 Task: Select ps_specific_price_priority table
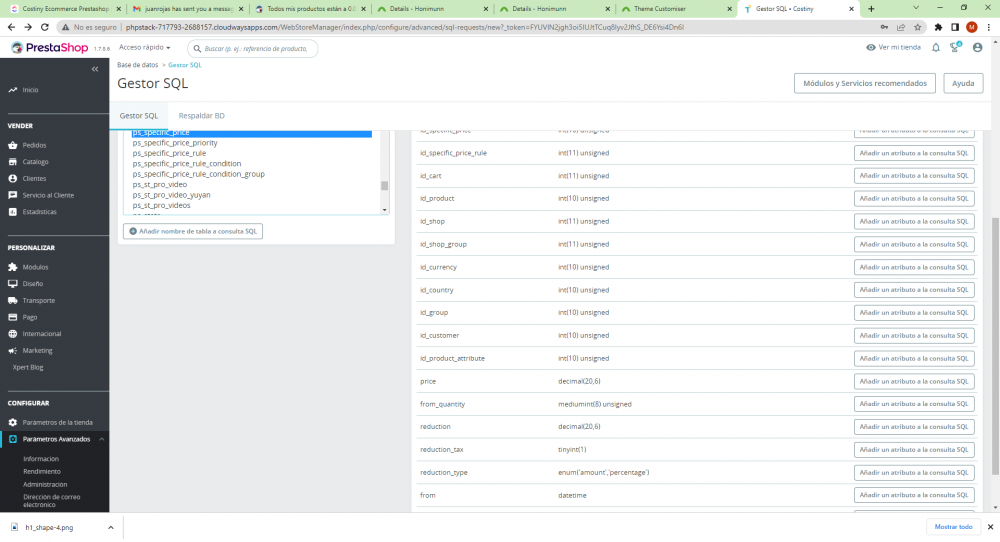(x=175, y=143)
